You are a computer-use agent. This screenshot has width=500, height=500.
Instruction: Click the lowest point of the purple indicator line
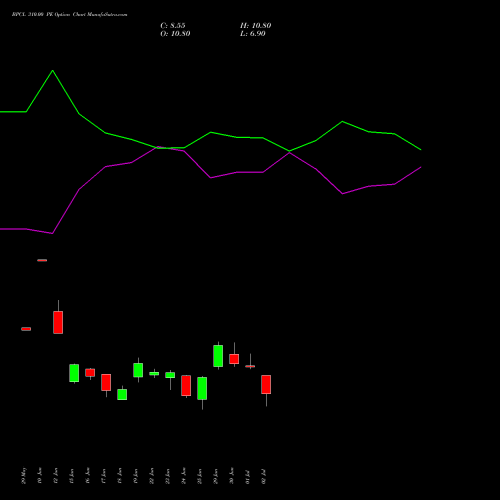(x=52, y=233)
